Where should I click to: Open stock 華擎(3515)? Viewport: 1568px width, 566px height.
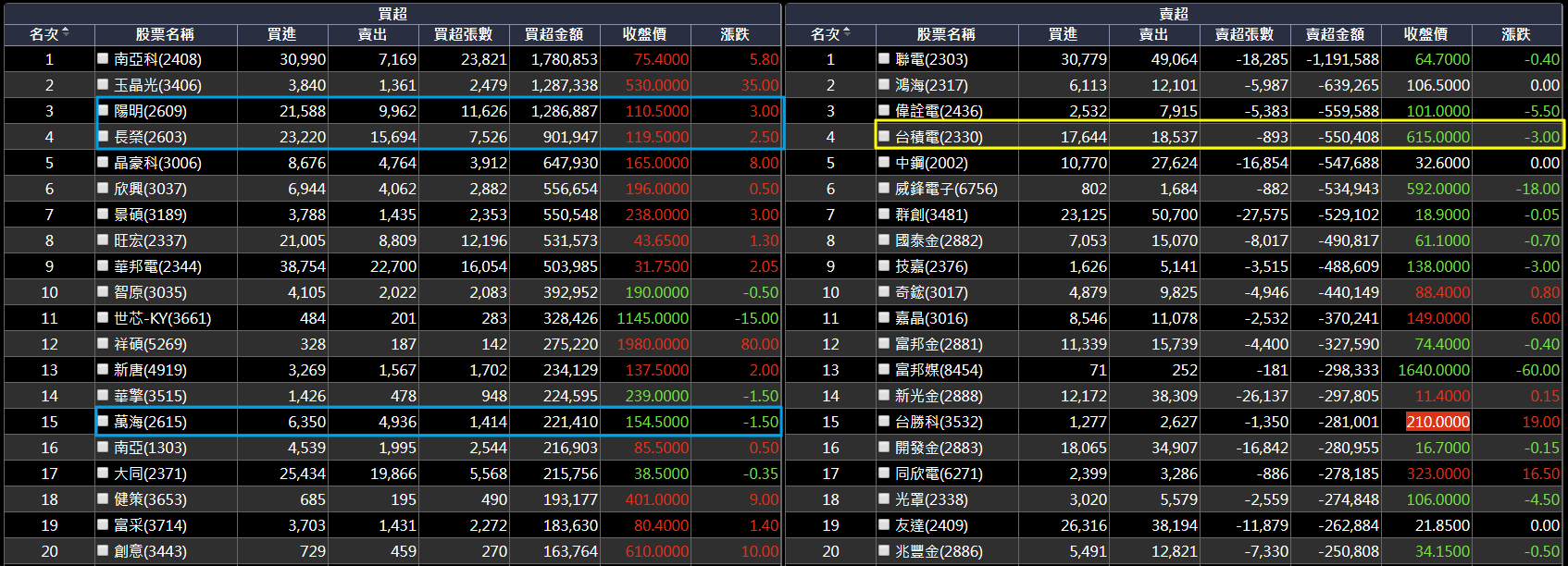click(x=150, y=396)
